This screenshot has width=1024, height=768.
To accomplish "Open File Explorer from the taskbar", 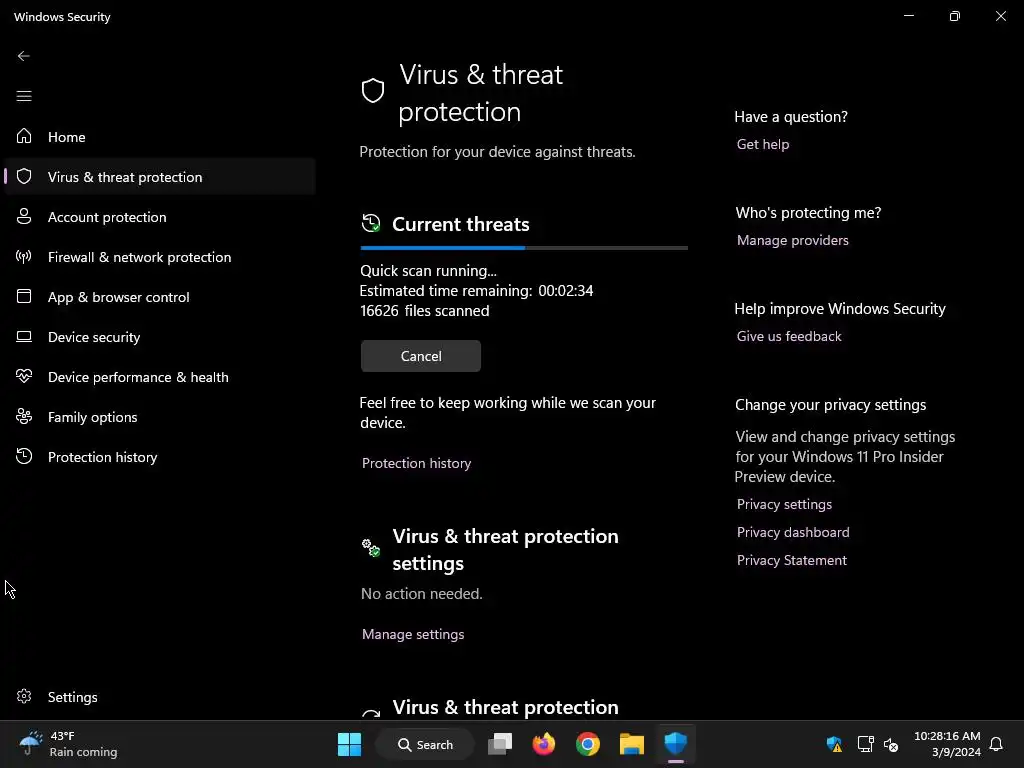I will click(632, 744).
